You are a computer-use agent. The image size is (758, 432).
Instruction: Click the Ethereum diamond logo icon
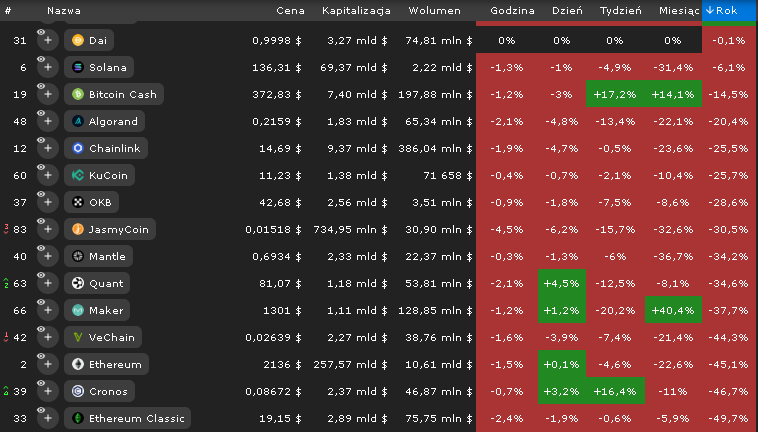point(78,364)
